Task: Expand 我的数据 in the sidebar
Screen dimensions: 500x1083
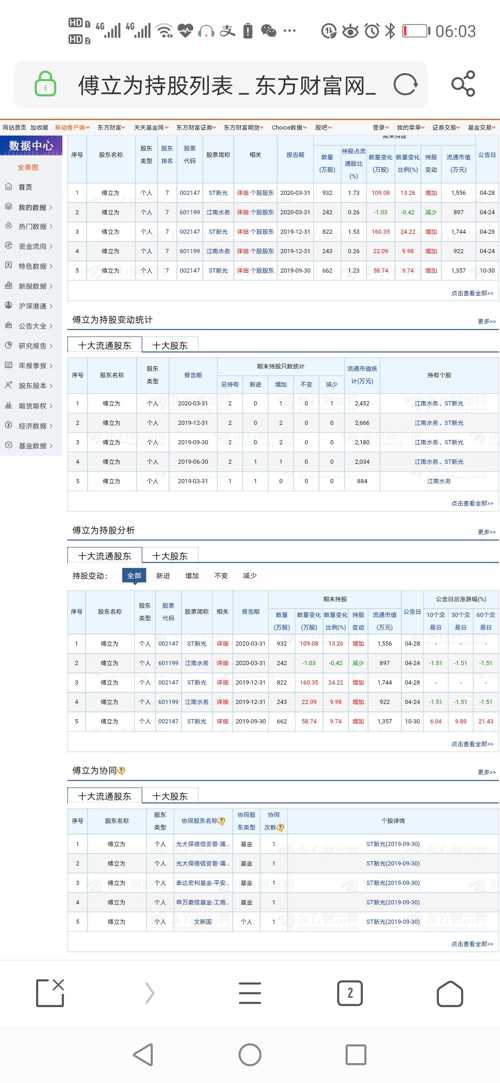Action: click(x=29, y=207)
